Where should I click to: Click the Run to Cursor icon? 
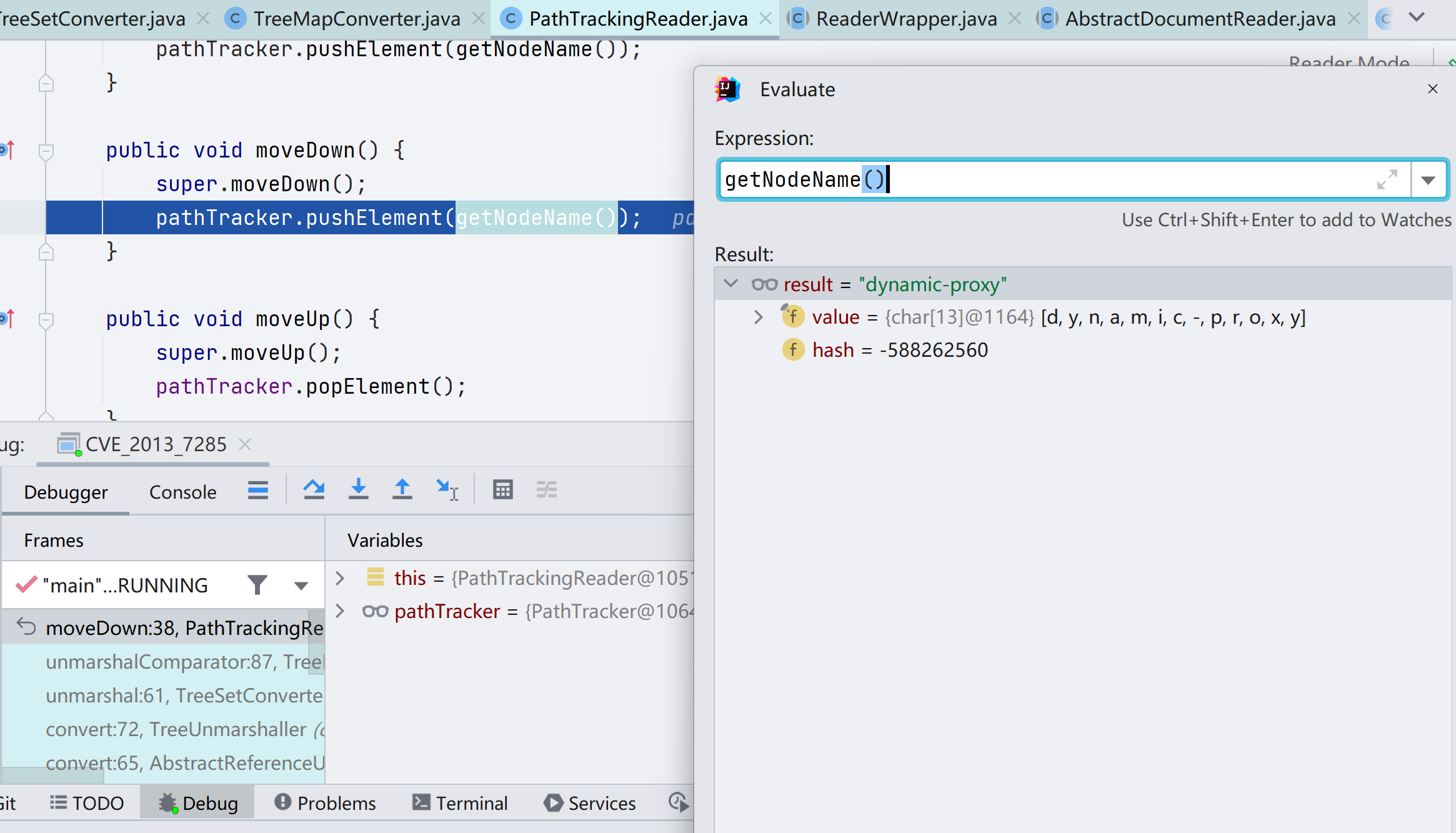click(447, 490)
